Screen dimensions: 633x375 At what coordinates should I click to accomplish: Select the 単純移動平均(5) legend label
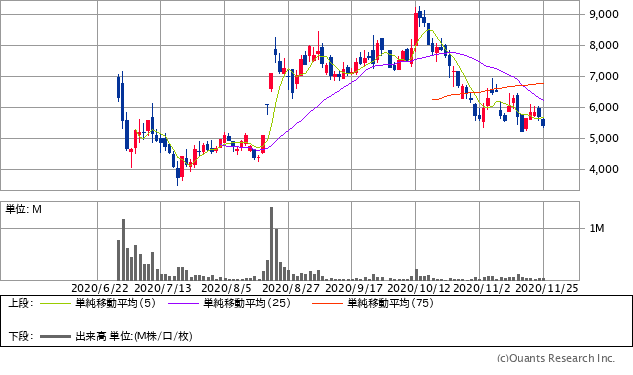coord(115,303)
